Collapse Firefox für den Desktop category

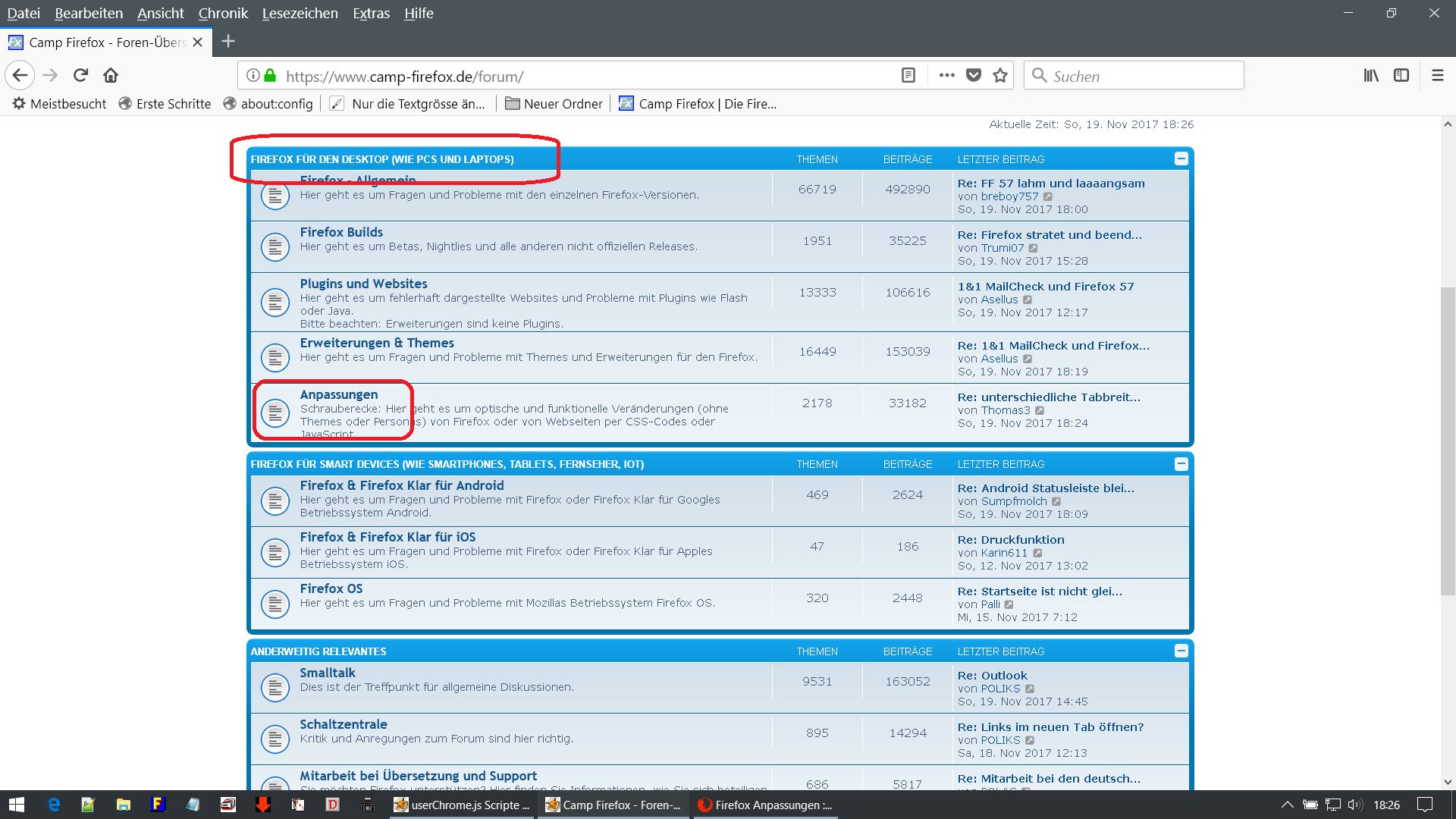click(x=1181, y=158)
